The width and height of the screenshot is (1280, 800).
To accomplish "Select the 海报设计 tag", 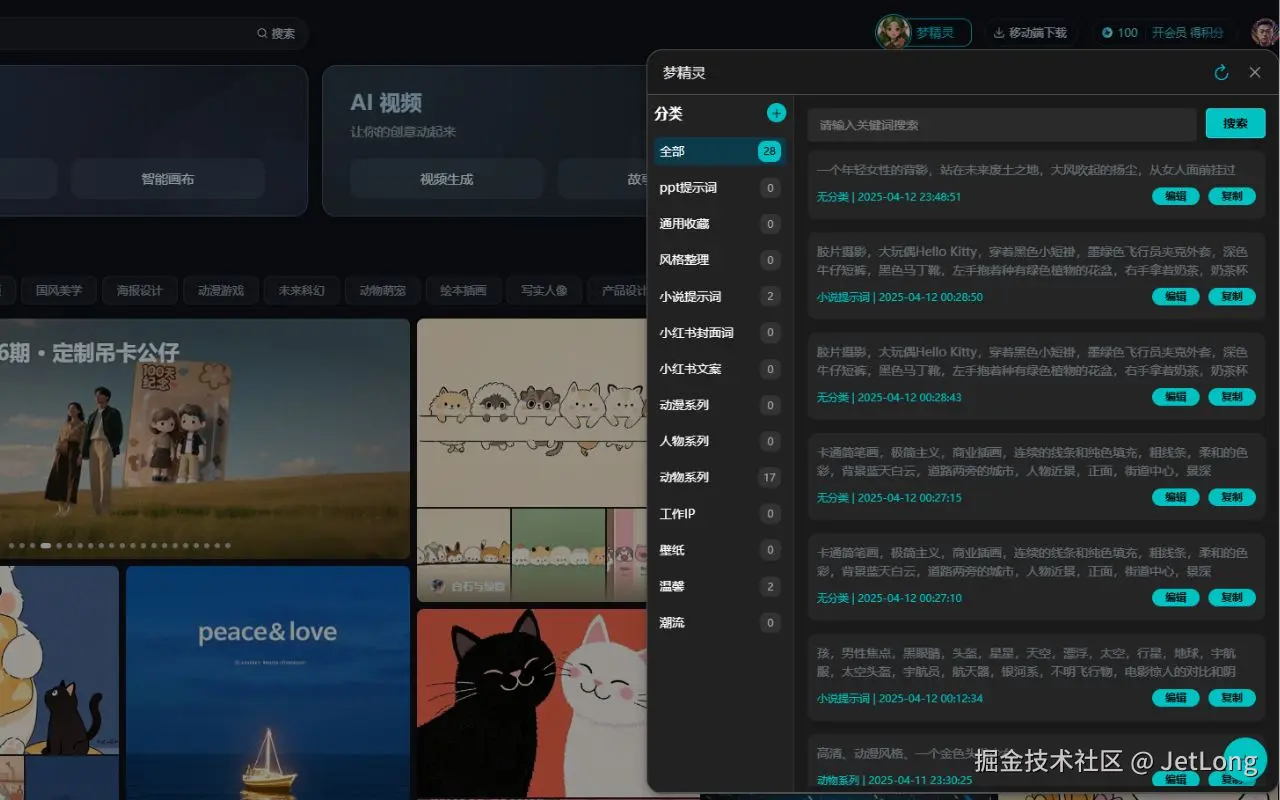I will coord(140,291).
